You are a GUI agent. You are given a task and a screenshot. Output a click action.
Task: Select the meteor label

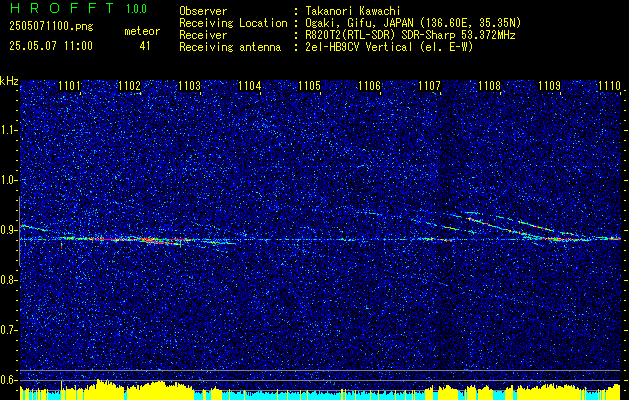[142, 31]
